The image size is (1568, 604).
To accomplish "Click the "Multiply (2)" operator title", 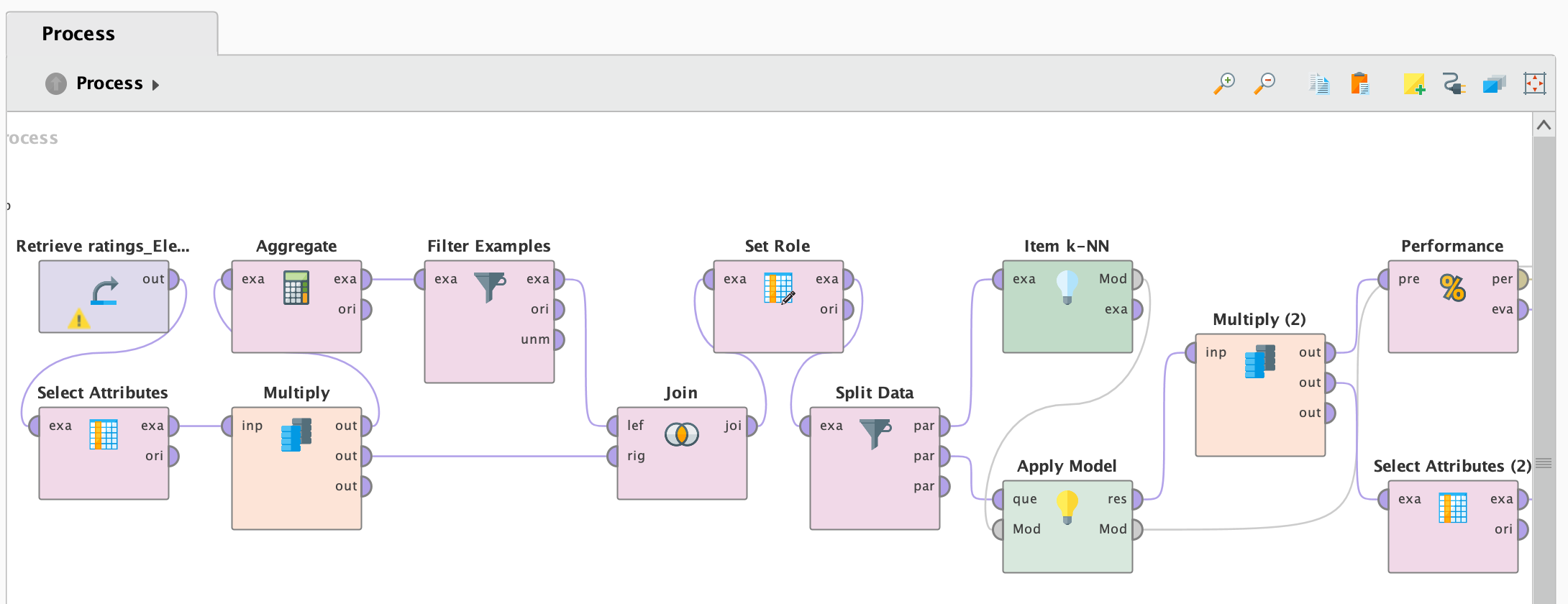I will click(1259, 319).
